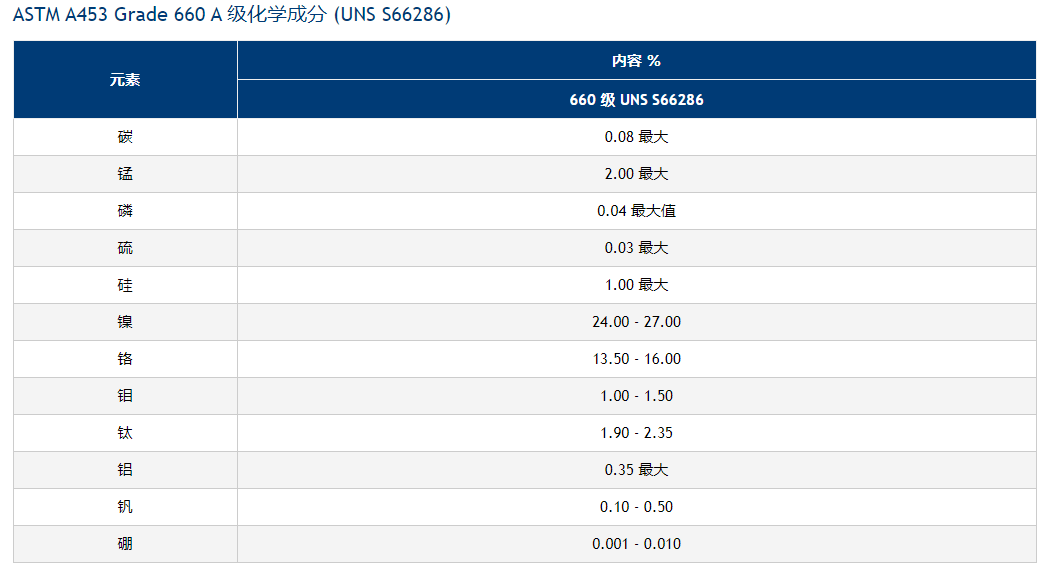Select the 钼 element cell
The image size is (1044, 568).
pyautogui.click(x=125, y=396)
